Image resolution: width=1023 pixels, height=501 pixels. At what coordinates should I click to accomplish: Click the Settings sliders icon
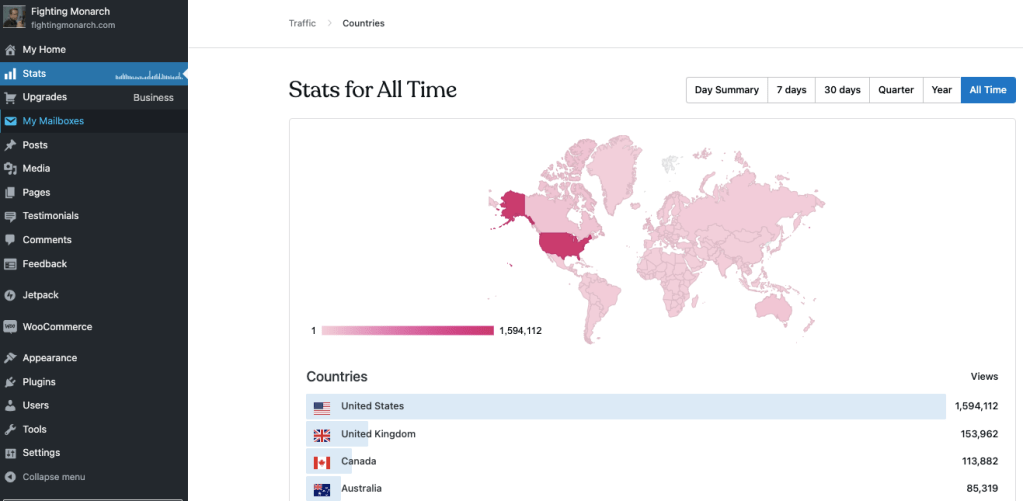[10, 453]
